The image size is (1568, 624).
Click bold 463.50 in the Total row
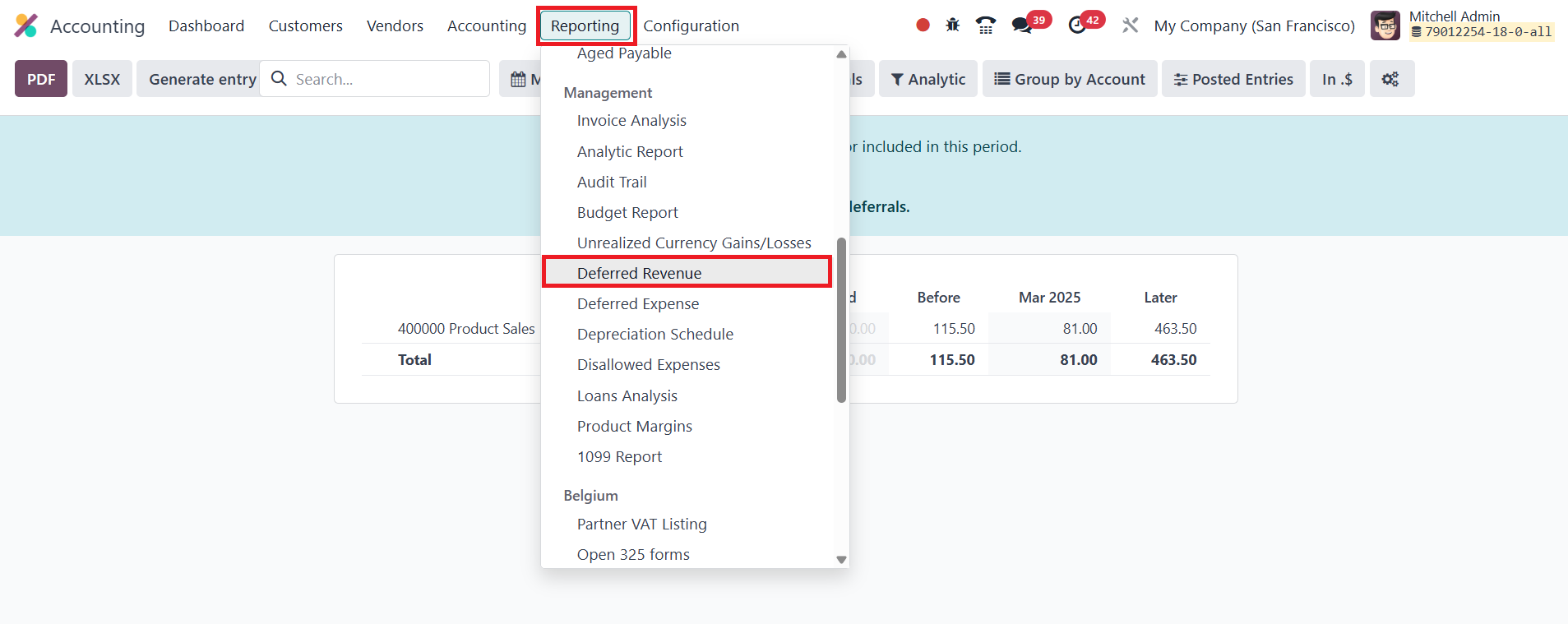[1174, 359]
